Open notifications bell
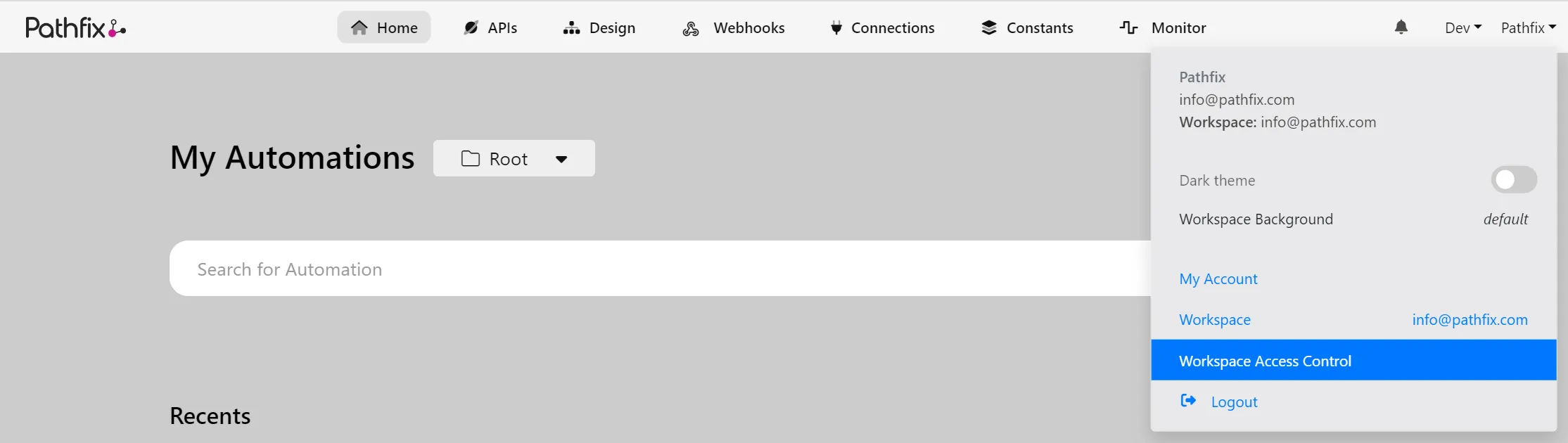Image resolution: width=1568 pixels, height=443 pixels. 1401,27
